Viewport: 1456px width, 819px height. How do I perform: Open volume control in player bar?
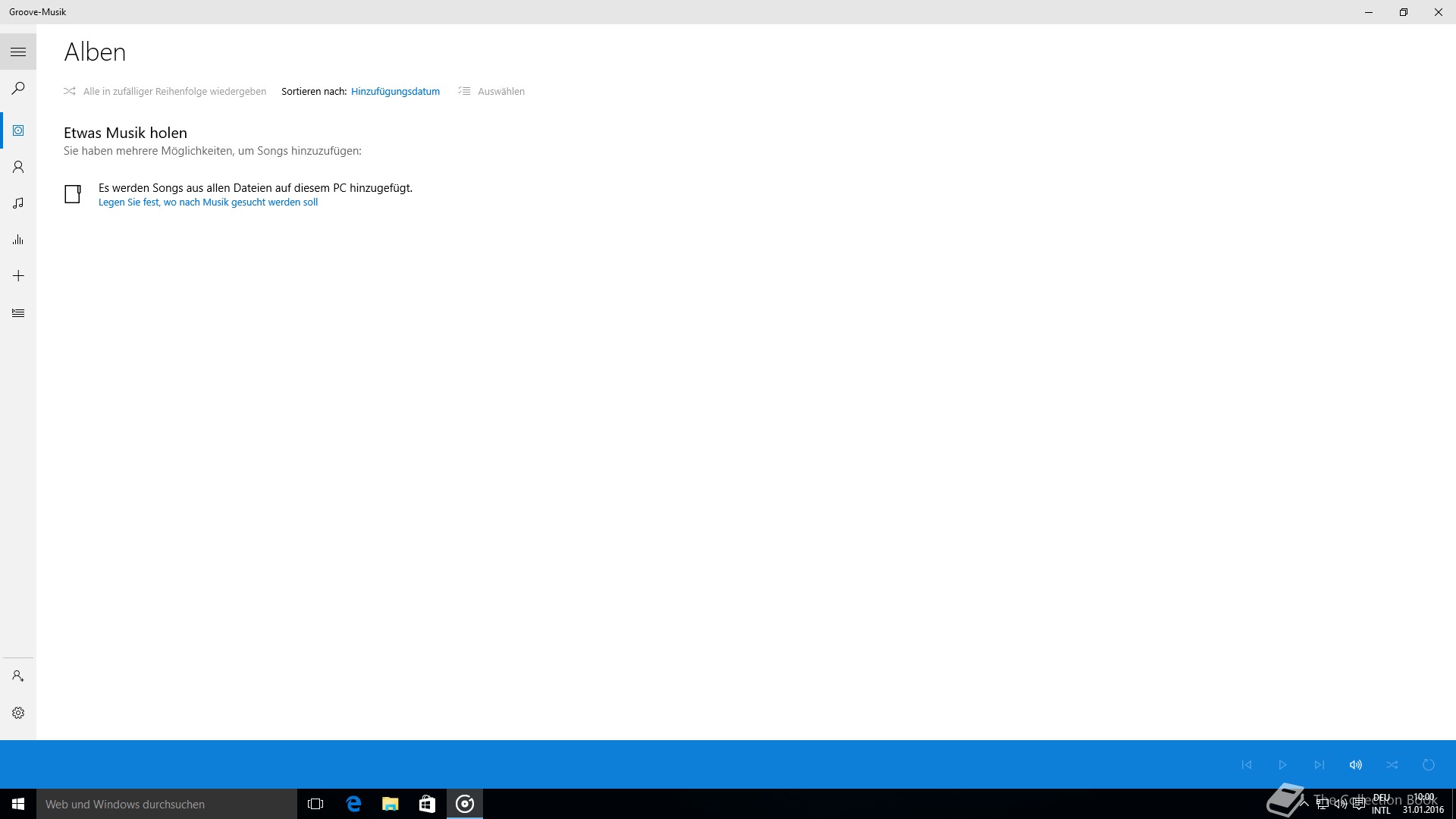tap(1355, 764)
